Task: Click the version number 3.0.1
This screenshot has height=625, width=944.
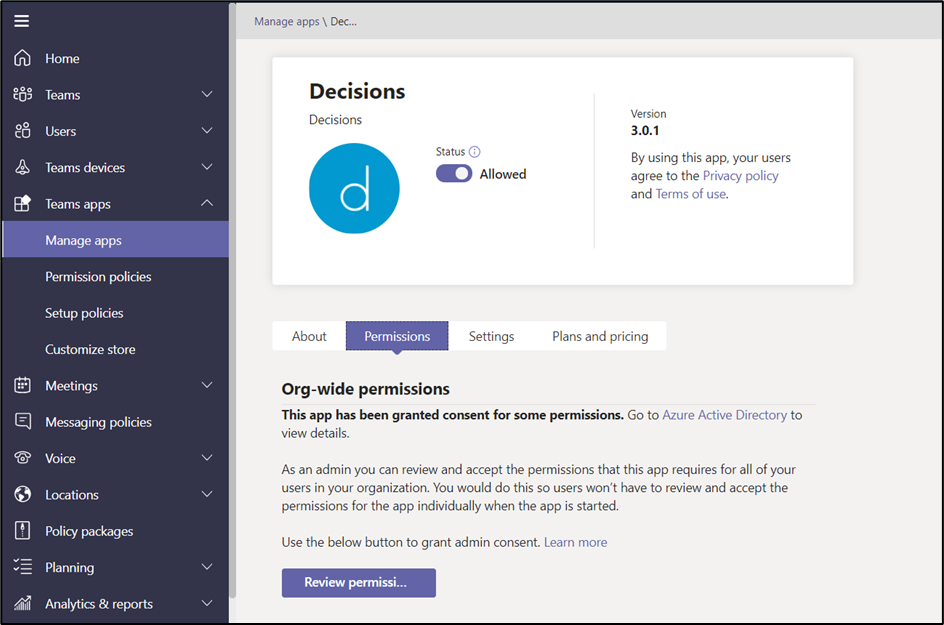Action: tap(645, 131)
